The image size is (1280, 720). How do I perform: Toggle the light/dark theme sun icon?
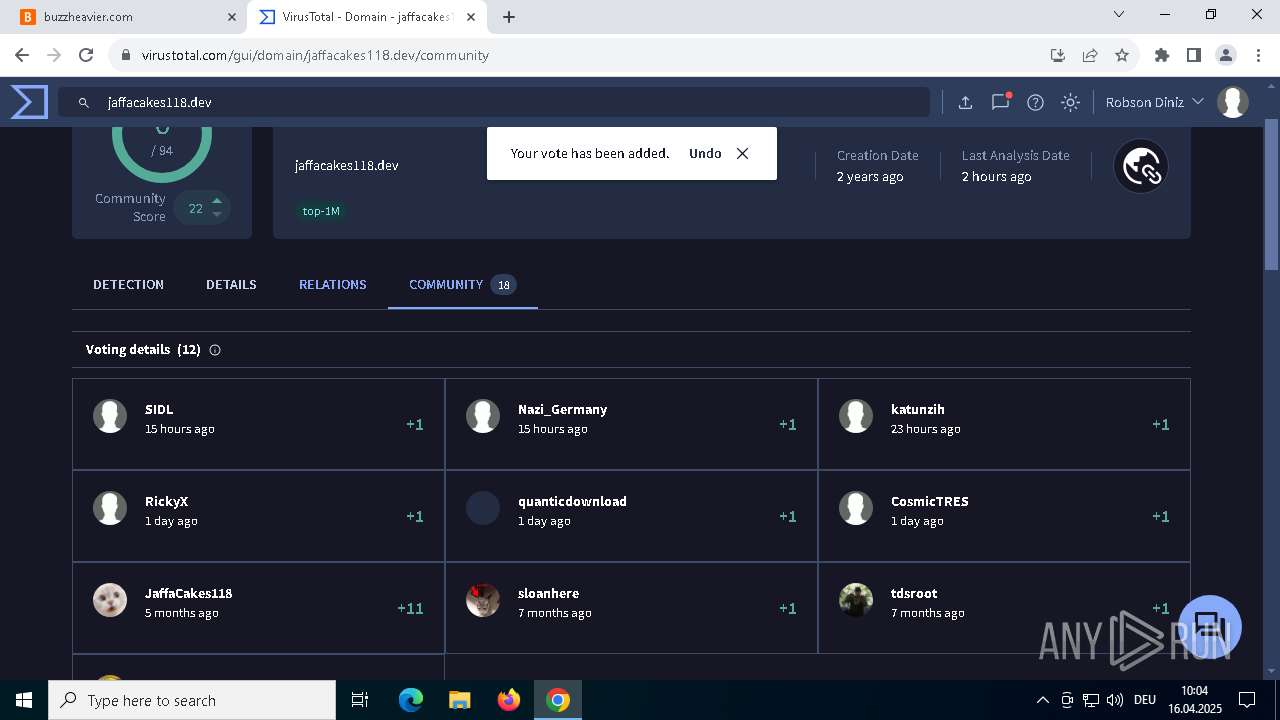click(x=1071, y=102)
